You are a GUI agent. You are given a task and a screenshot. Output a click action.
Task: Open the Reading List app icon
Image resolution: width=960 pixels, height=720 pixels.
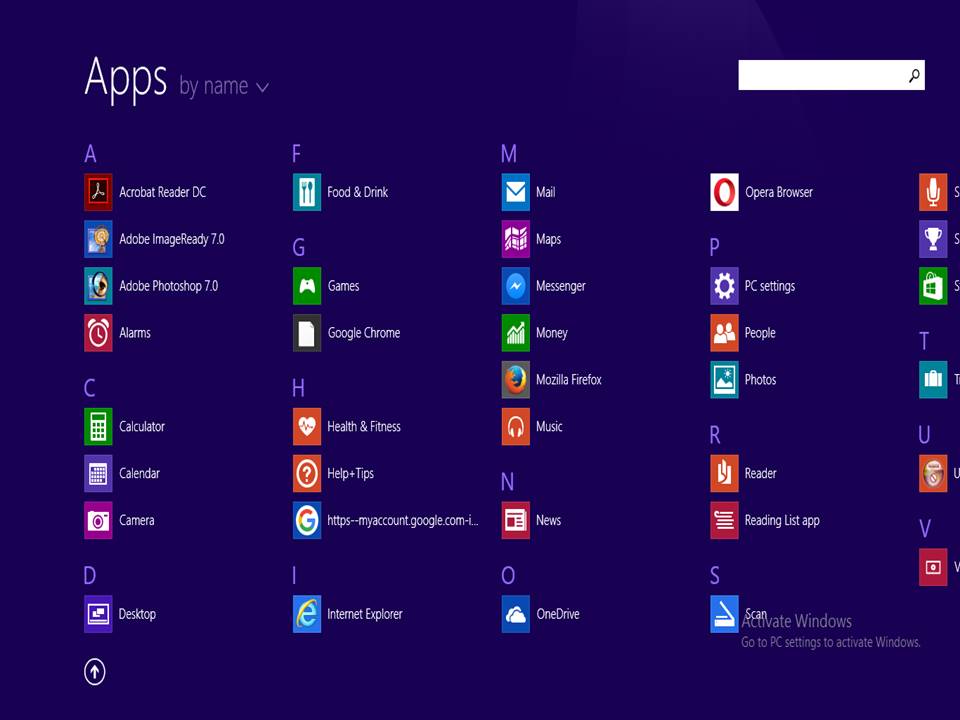click(x=724, y=520)
